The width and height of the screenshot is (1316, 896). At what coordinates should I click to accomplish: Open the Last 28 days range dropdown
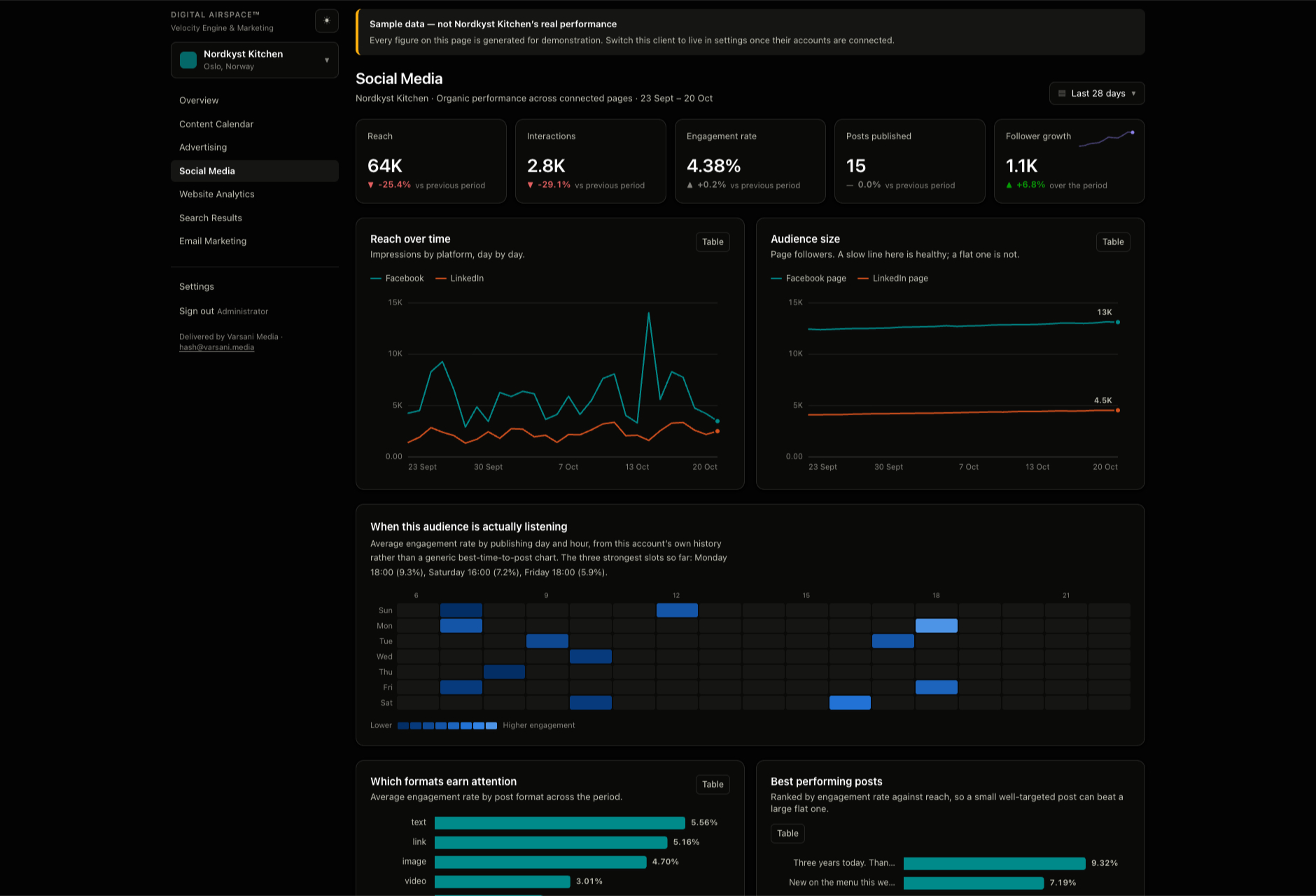click(x=1097, y=94)
